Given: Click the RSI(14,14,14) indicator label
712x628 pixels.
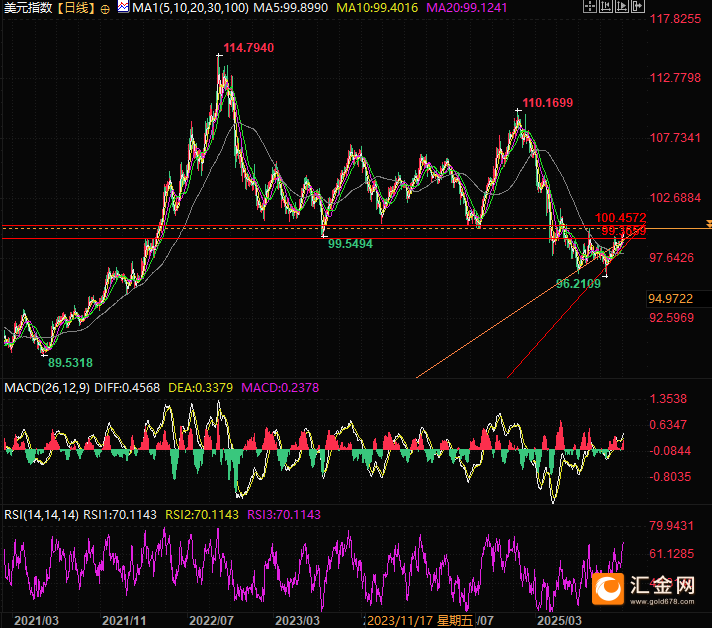Looking at the screenshot, I should (x=41, y=514).
